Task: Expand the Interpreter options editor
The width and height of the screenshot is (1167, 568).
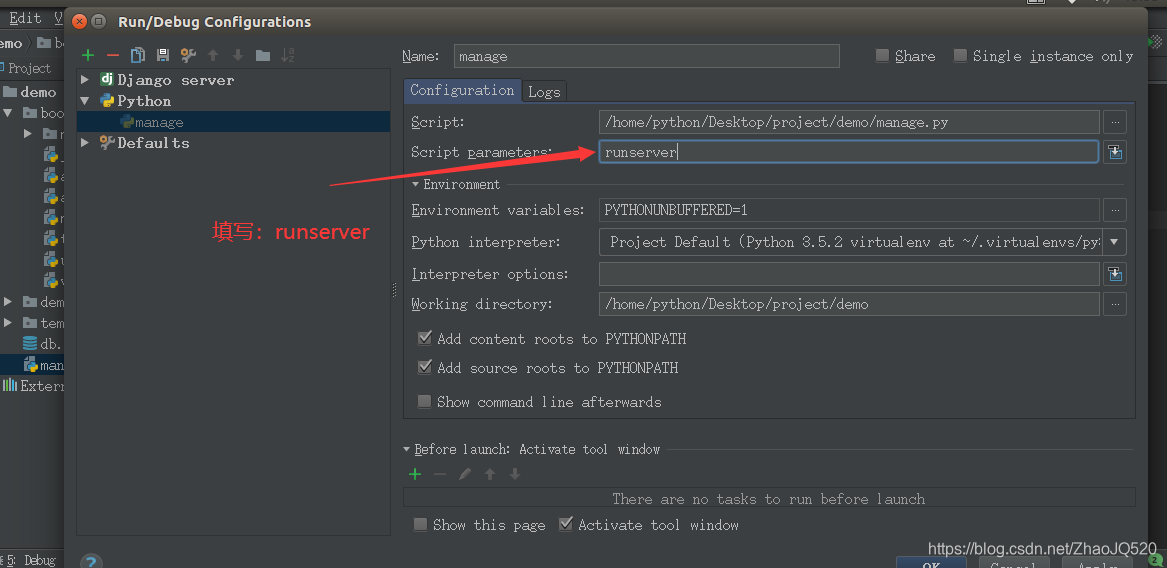Action: click(x=1114, y=274)
